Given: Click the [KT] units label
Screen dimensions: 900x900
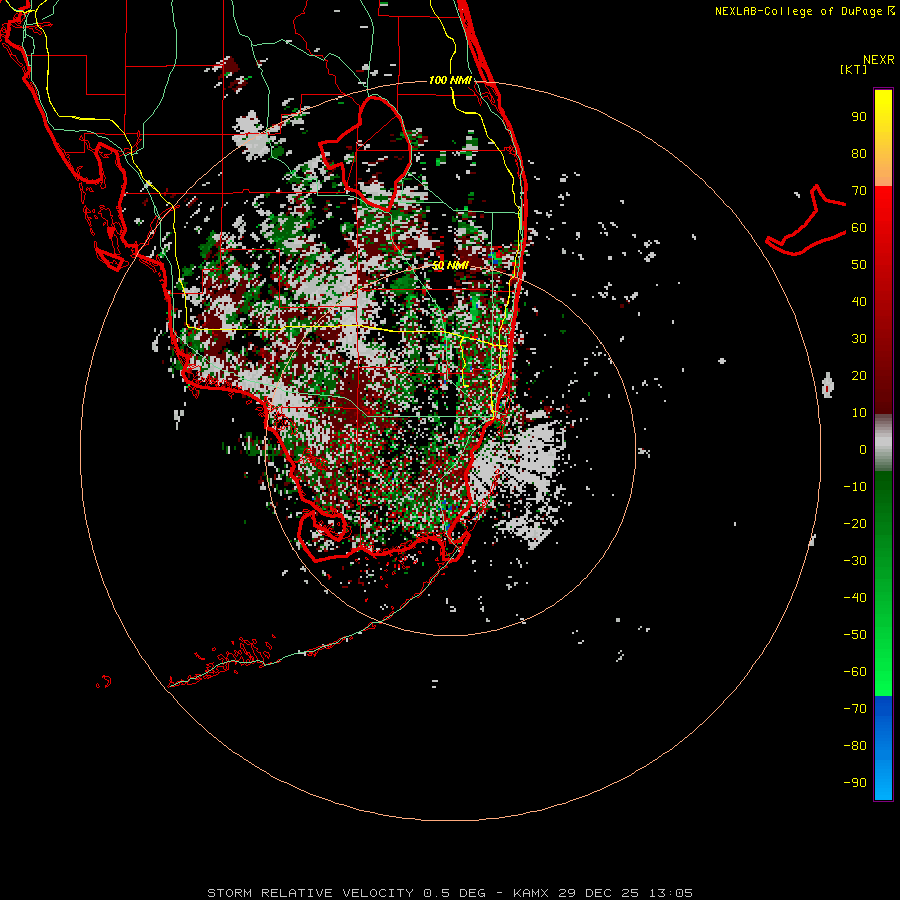Looking at the screenshot, I should click(854, 70).
